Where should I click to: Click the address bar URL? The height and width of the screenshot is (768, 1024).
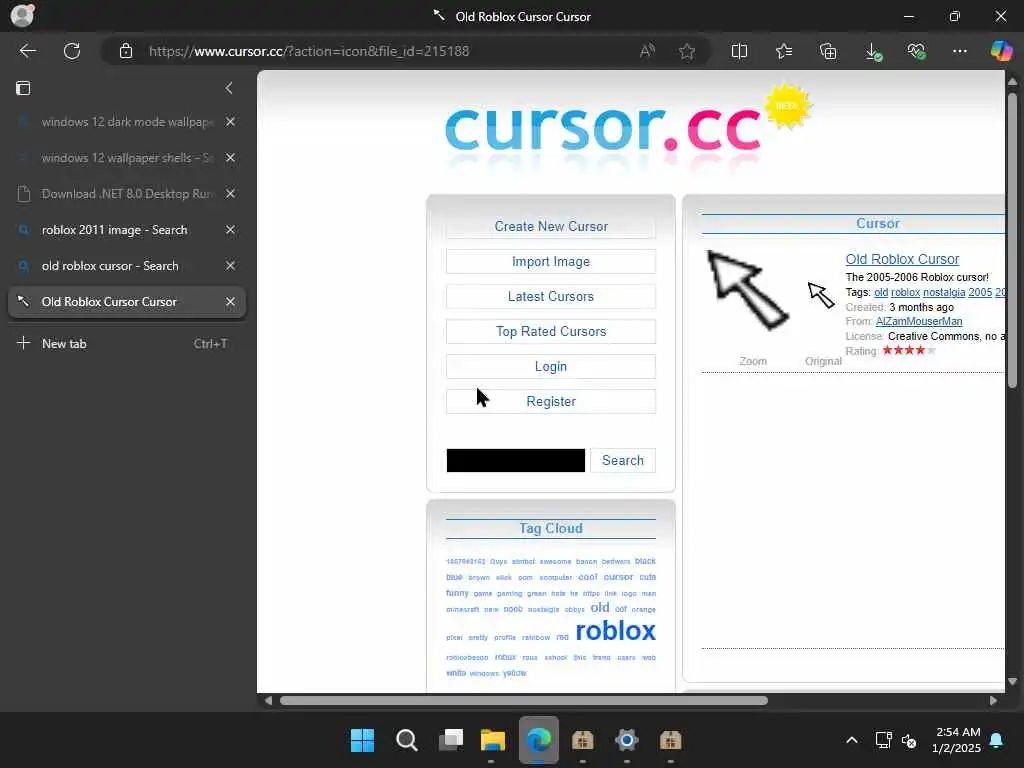coord(309,51)
